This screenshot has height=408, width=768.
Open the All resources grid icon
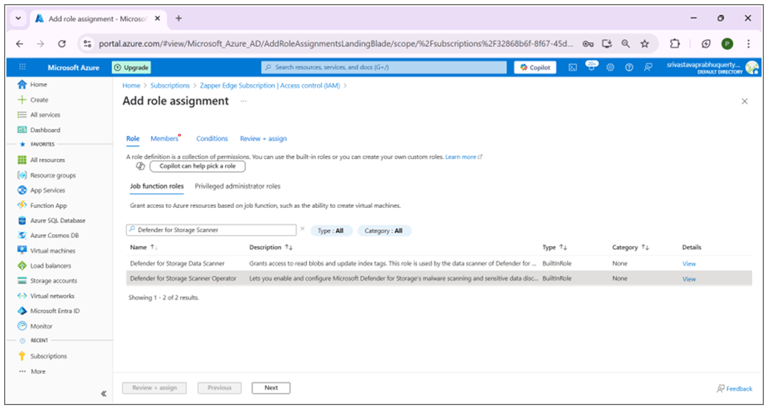pos(22,160)
